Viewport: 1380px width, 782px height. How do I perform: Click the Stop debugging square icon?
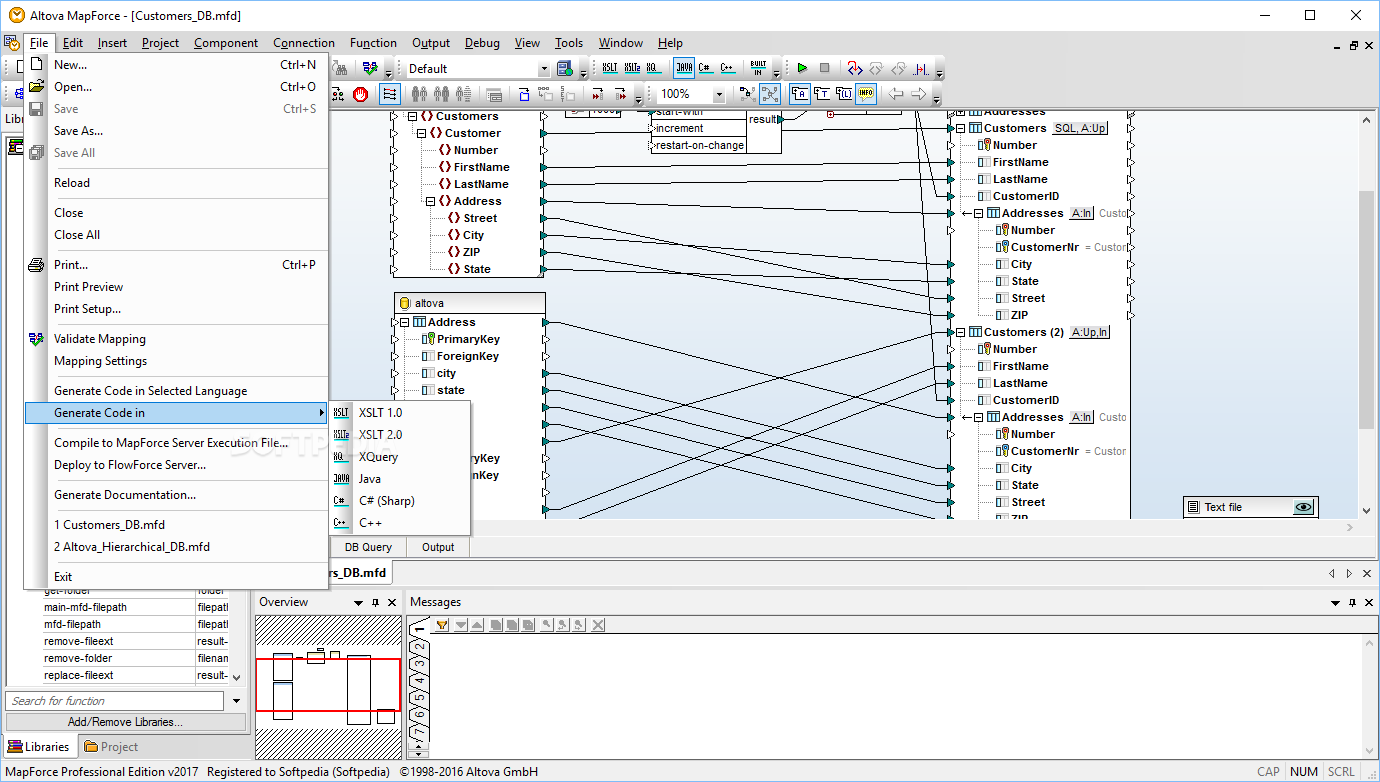tap(824, 68)
